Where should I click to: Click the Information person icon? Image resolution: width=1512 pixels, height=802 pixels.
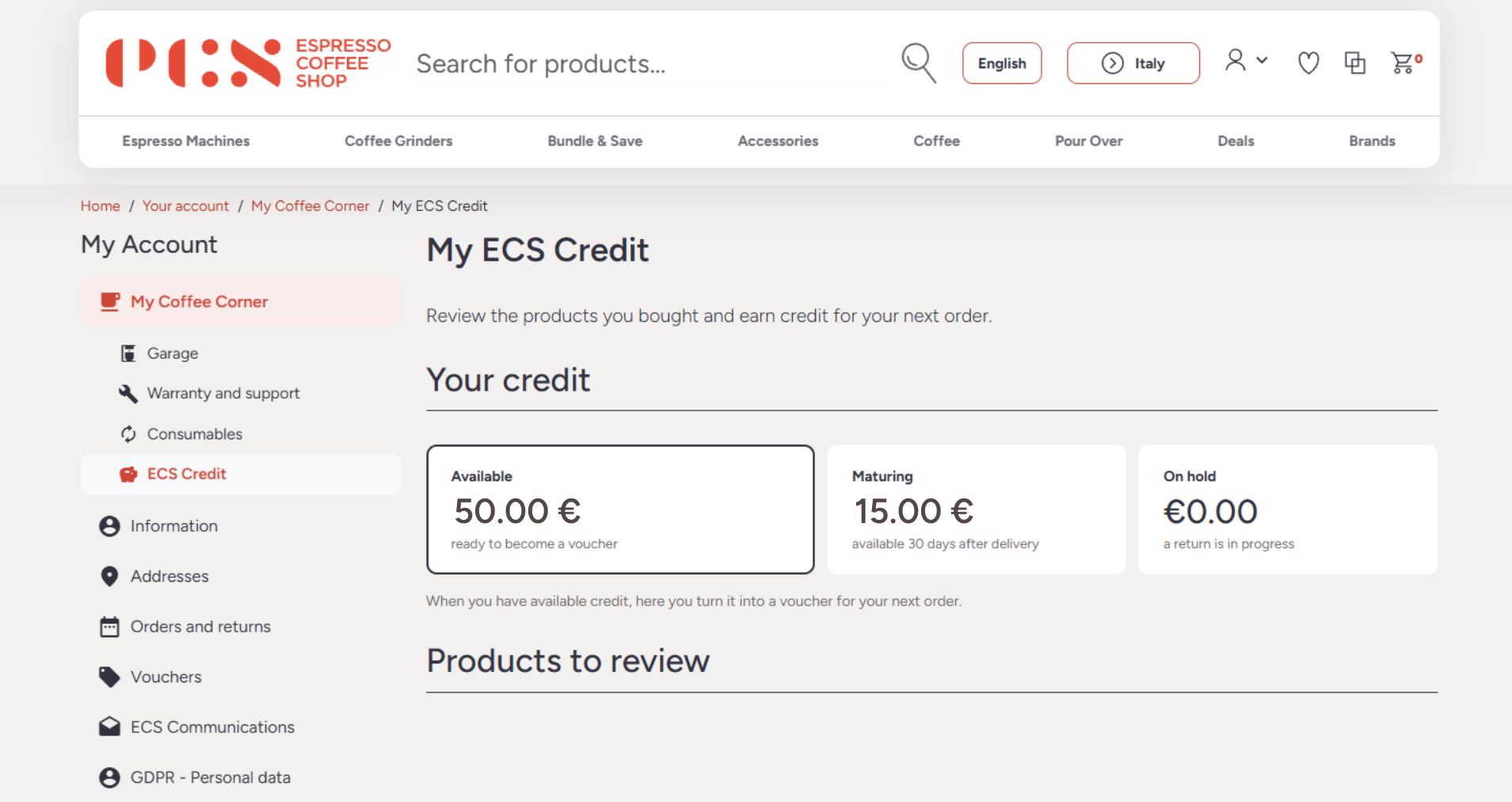tap(109, 526)
